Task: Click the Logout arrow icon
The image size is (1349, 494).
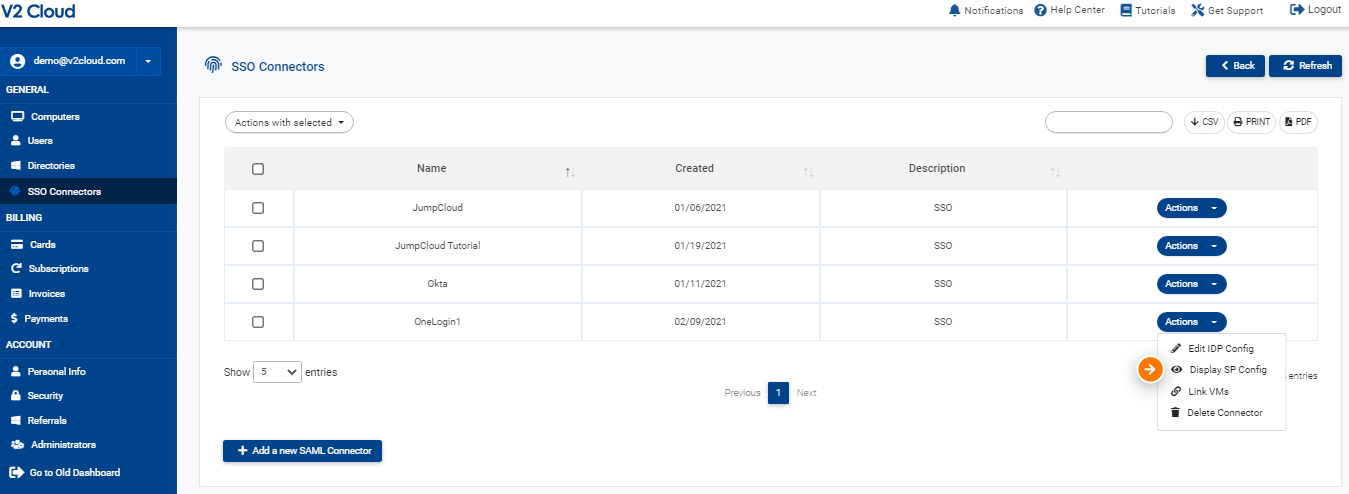Action: (x=1298, y=9)
